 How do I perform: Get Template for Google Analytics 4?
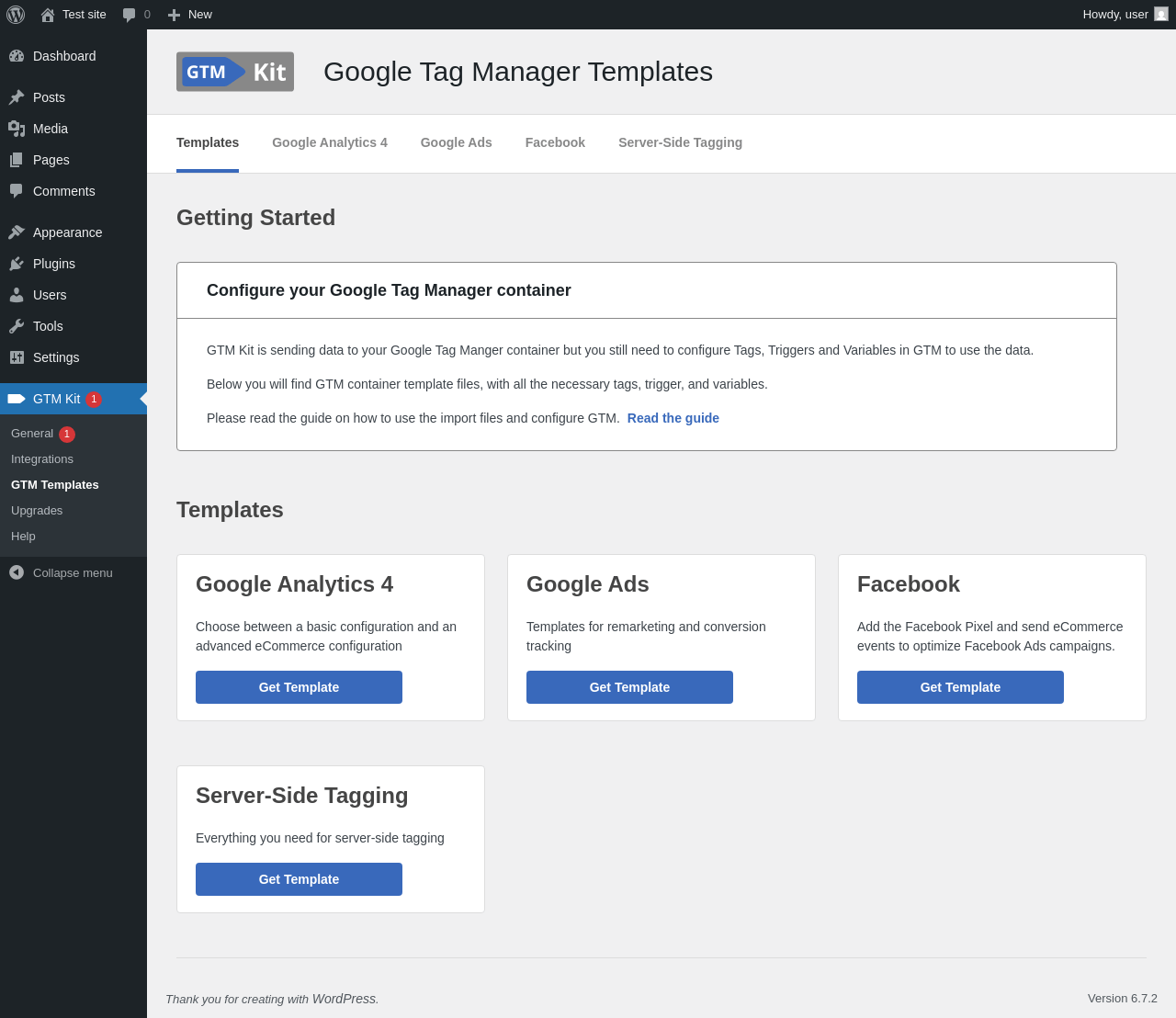point(299,687)
